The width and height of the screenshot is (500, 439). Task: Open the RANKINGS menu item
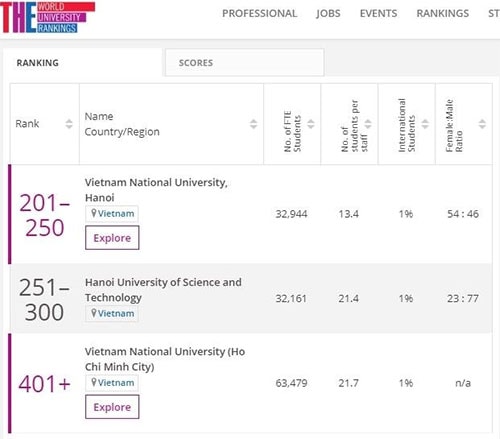(443, 13)
